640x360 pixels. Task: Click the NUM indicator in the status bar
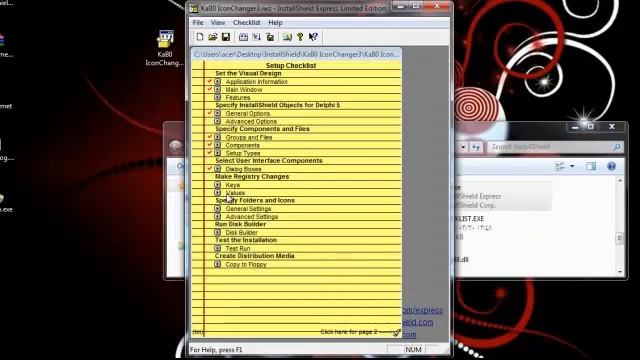click(x=413, y=349)
